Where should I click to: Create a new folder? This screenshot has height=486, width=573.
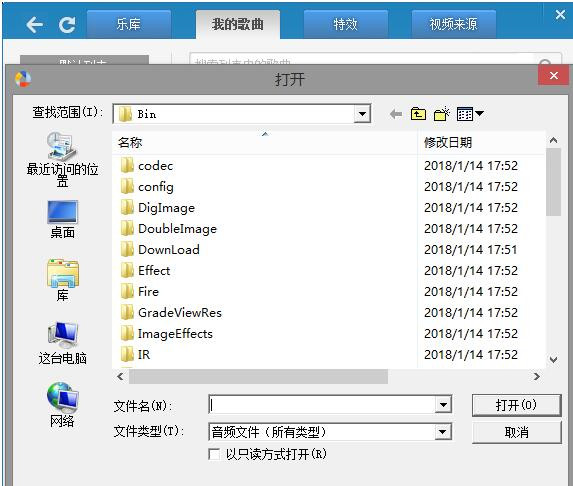click(441, 114)
